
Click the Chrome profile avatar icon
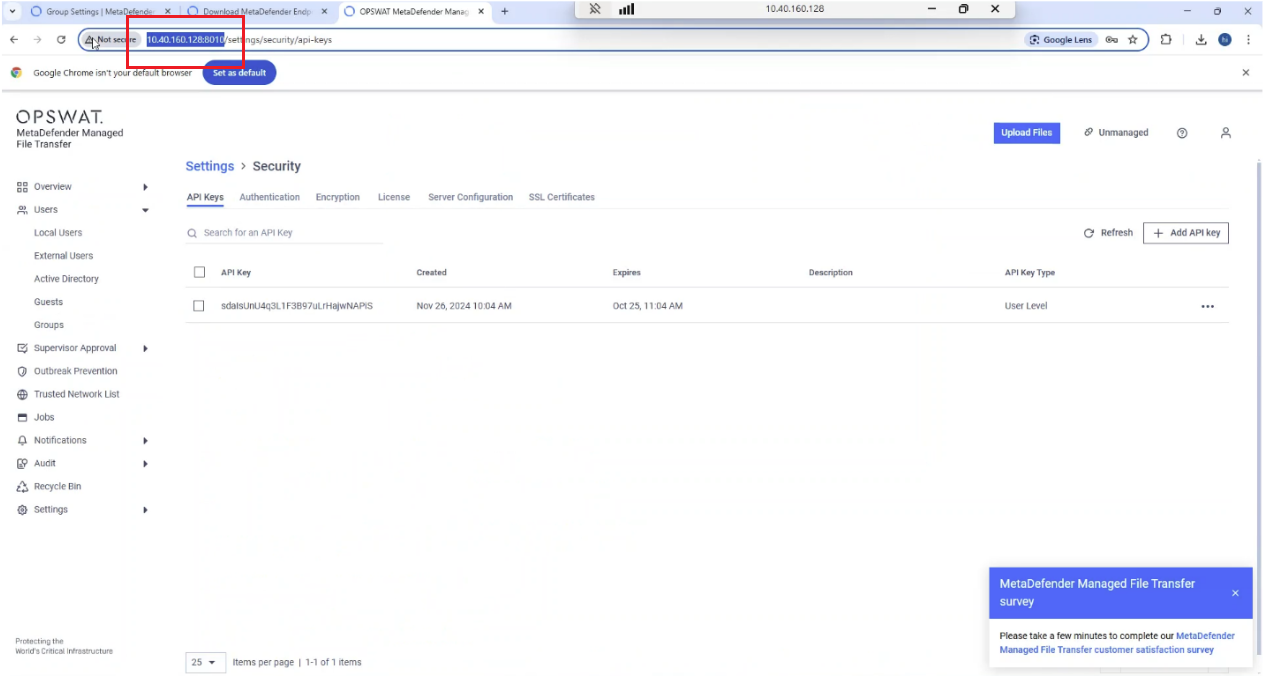[x=1225, y=40]
